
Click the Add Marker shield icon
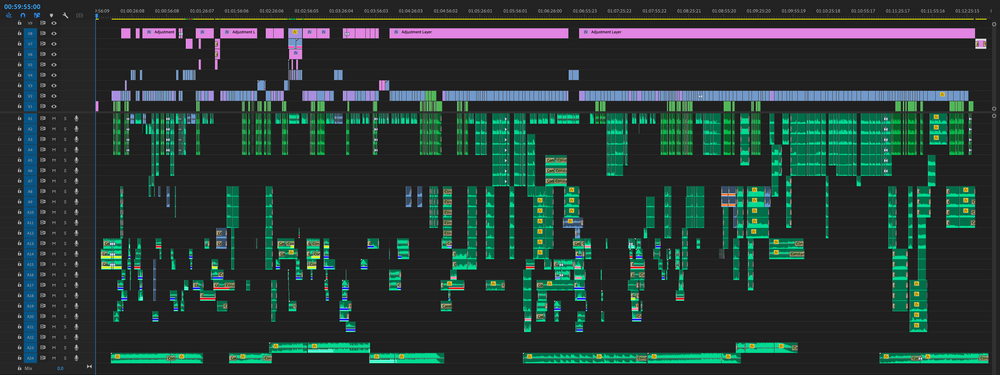(51, 15)
